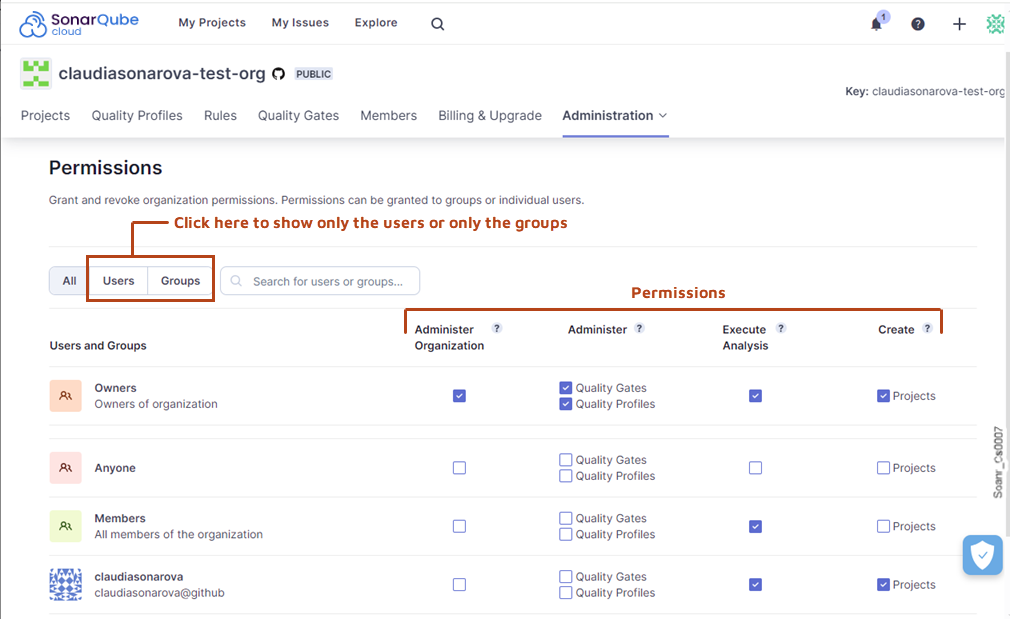The width and height of the screenshot is (1024, 619).
Task: Open the support chat widget at bottom right
Action: pyautogui.click(x=982, y=555)
